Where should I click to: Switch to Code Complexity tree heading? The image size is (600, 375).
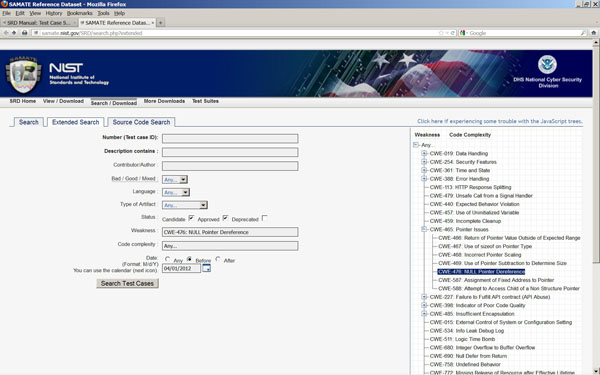pyautogui.click(x=470, y=135)
